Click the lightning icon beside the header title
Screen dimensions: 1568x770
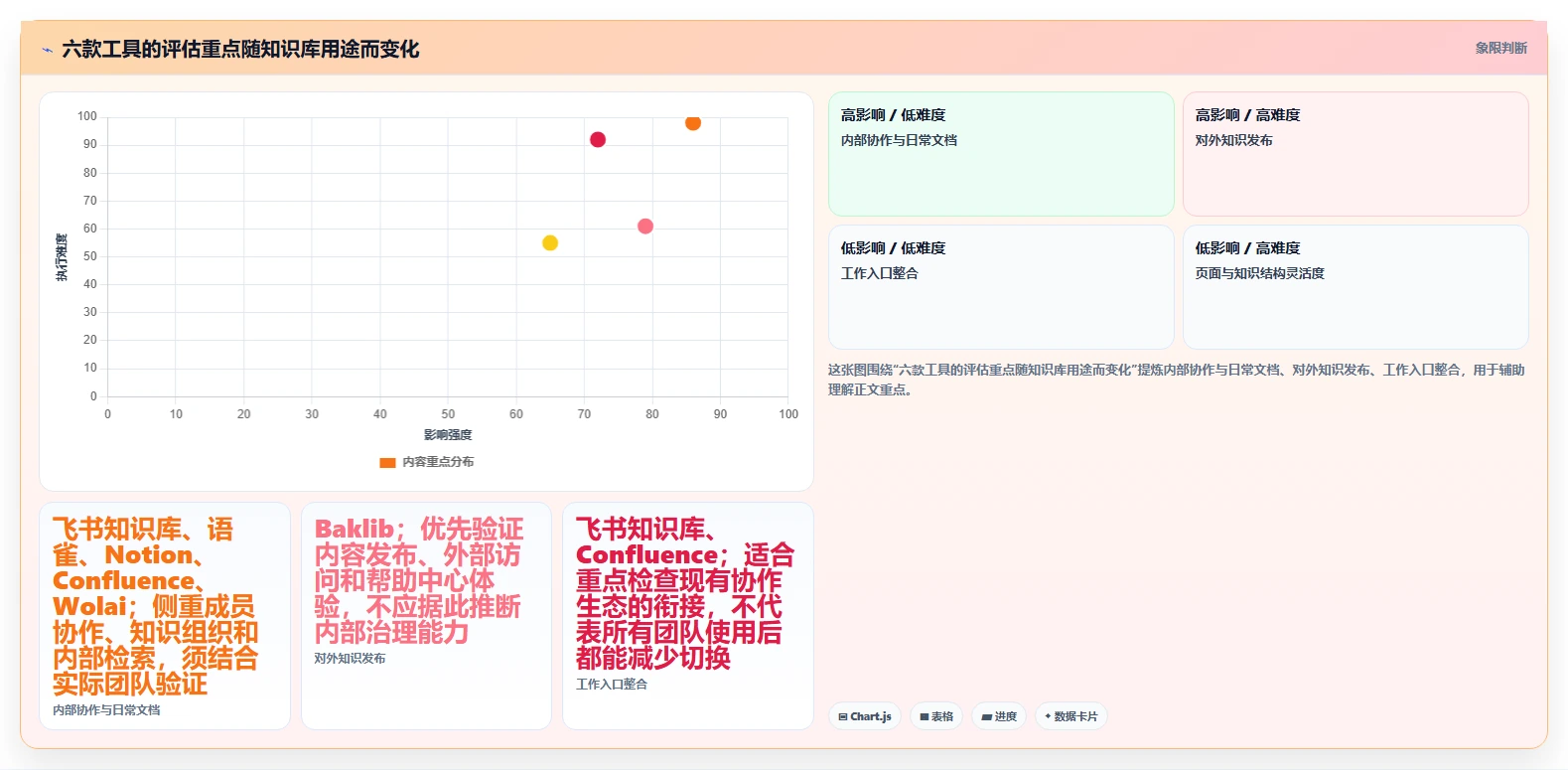click(47, 50)
